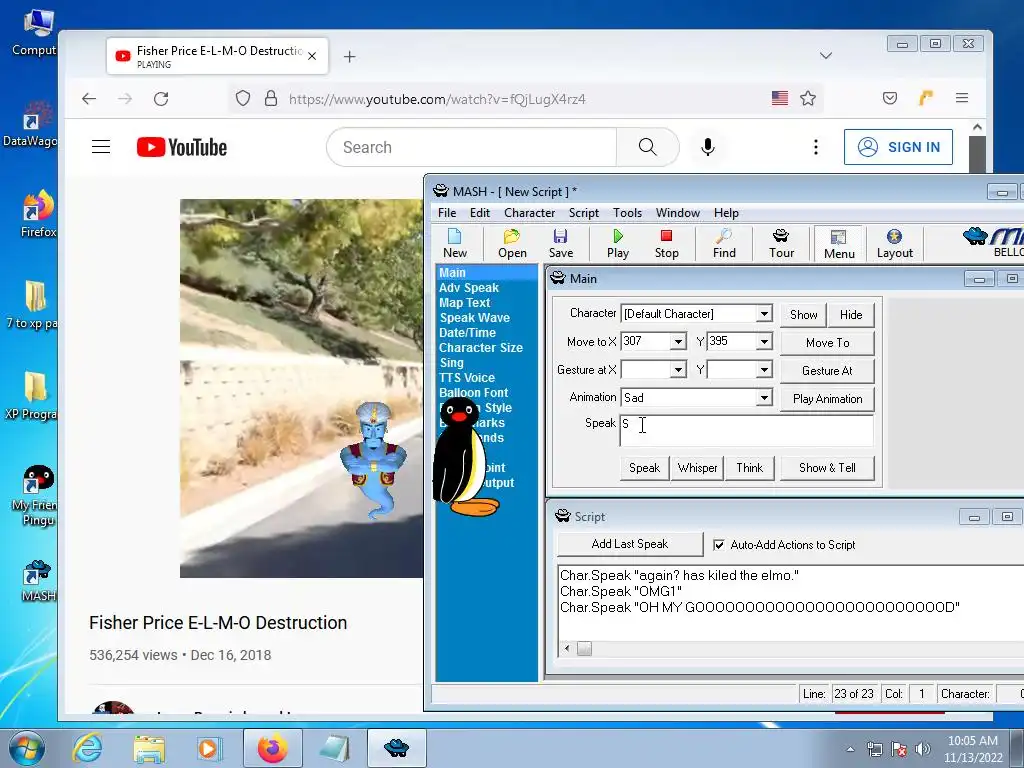Click the YouTube search magnifier button

click(x=647, y=147)
